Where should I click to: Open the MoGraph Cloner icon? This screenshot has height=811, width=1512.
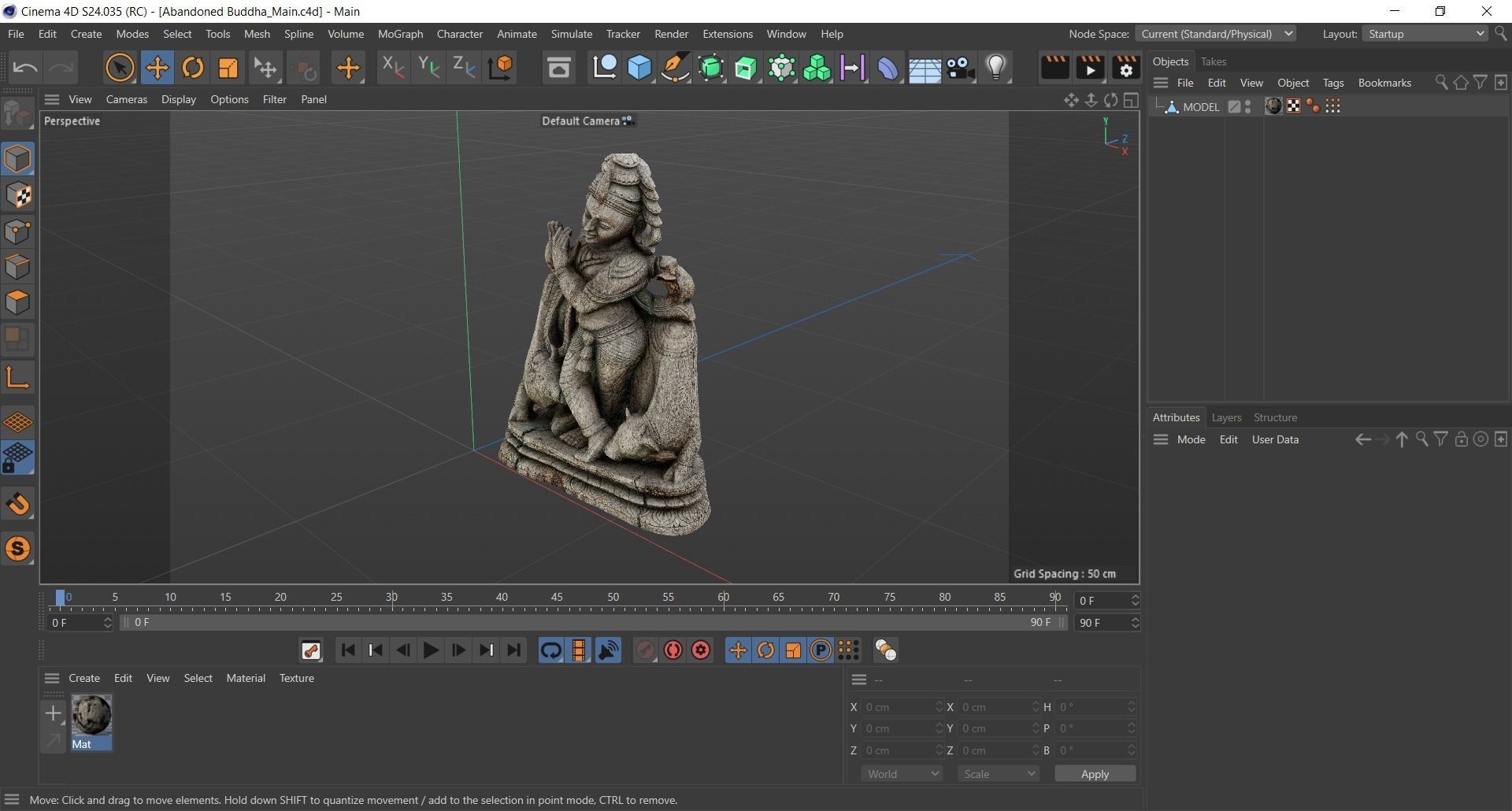click(817, 68)
